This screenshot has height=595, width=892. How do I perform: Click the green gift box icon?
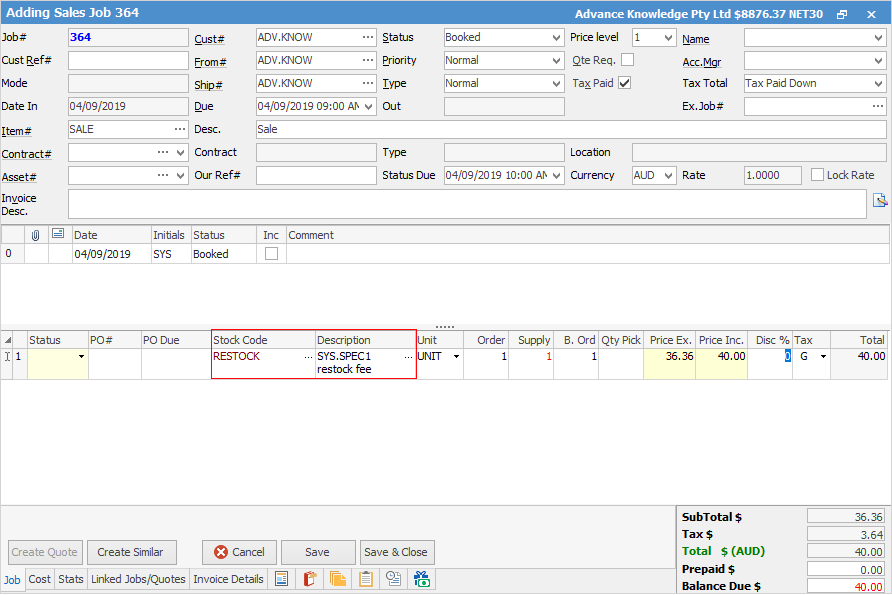pyautogui.click(x=421, y=579)
